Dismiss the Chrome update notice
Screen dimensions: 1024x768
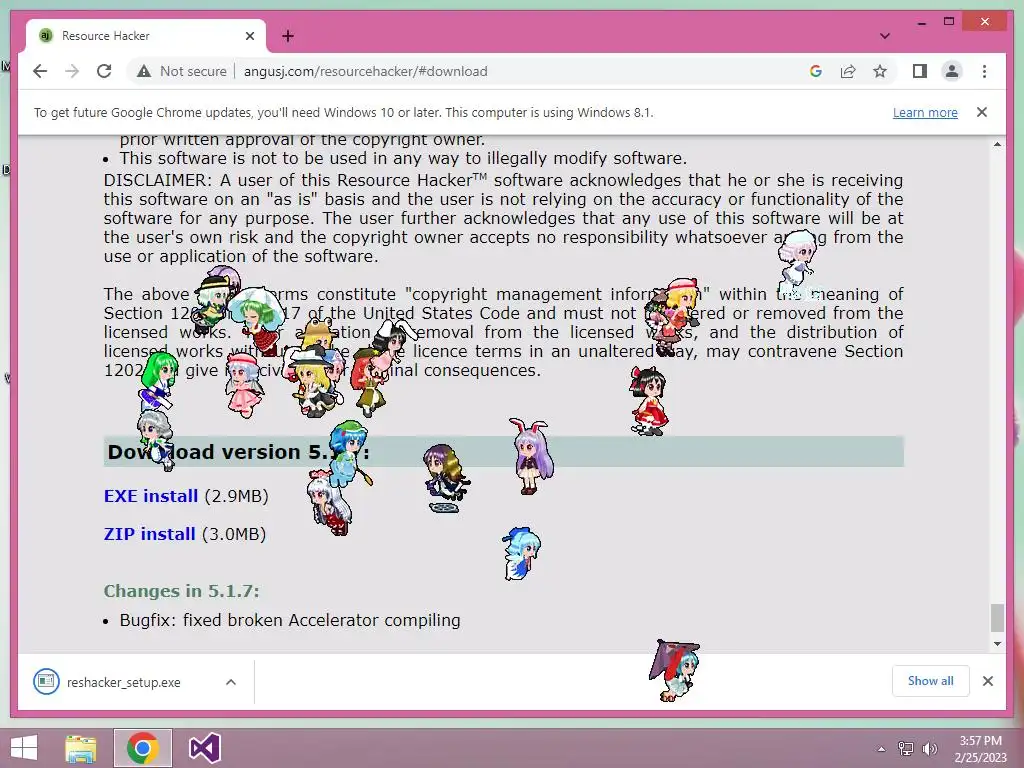982,112
